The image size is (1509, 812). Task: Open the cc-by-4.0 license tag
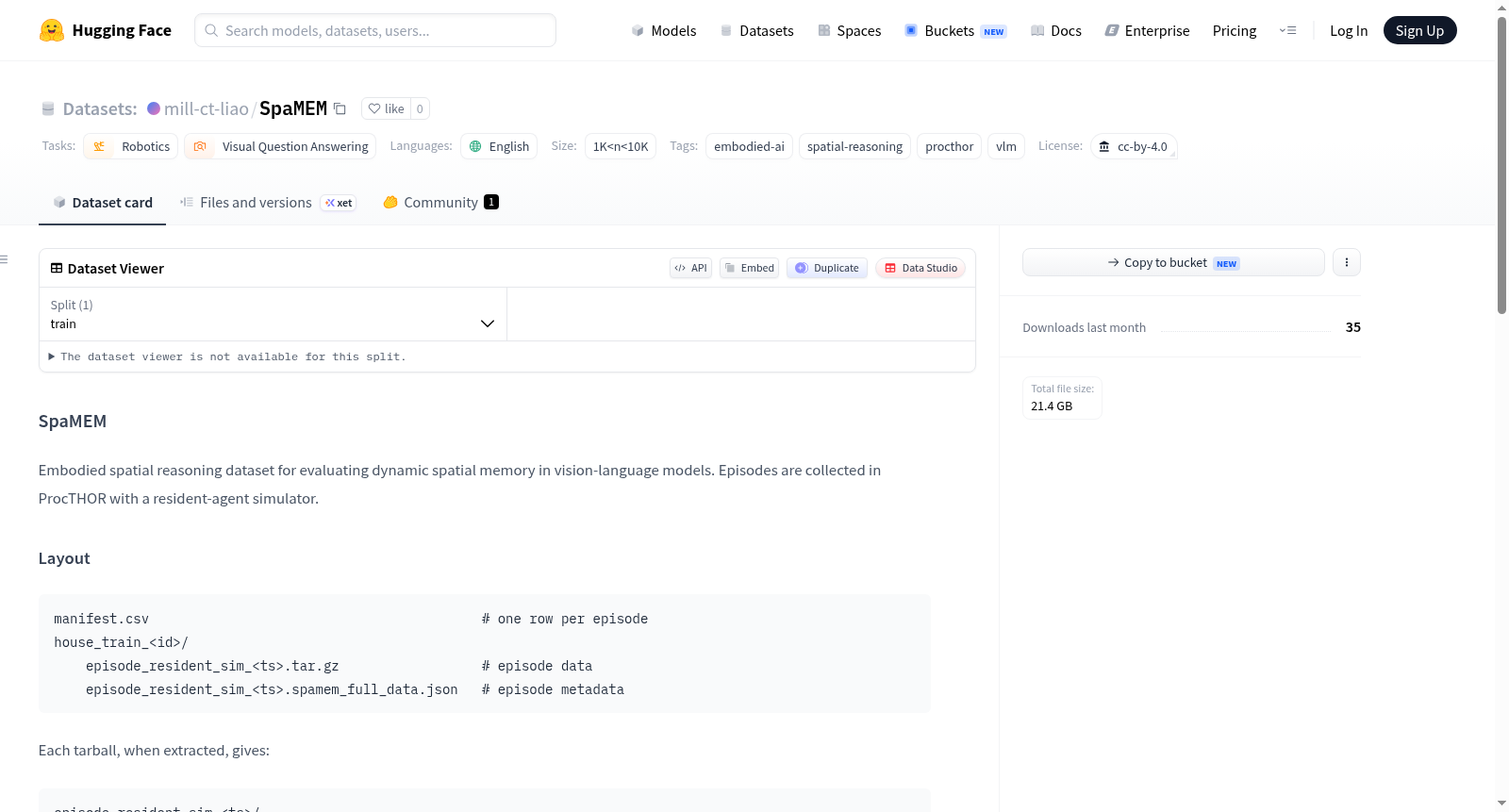1134,146
